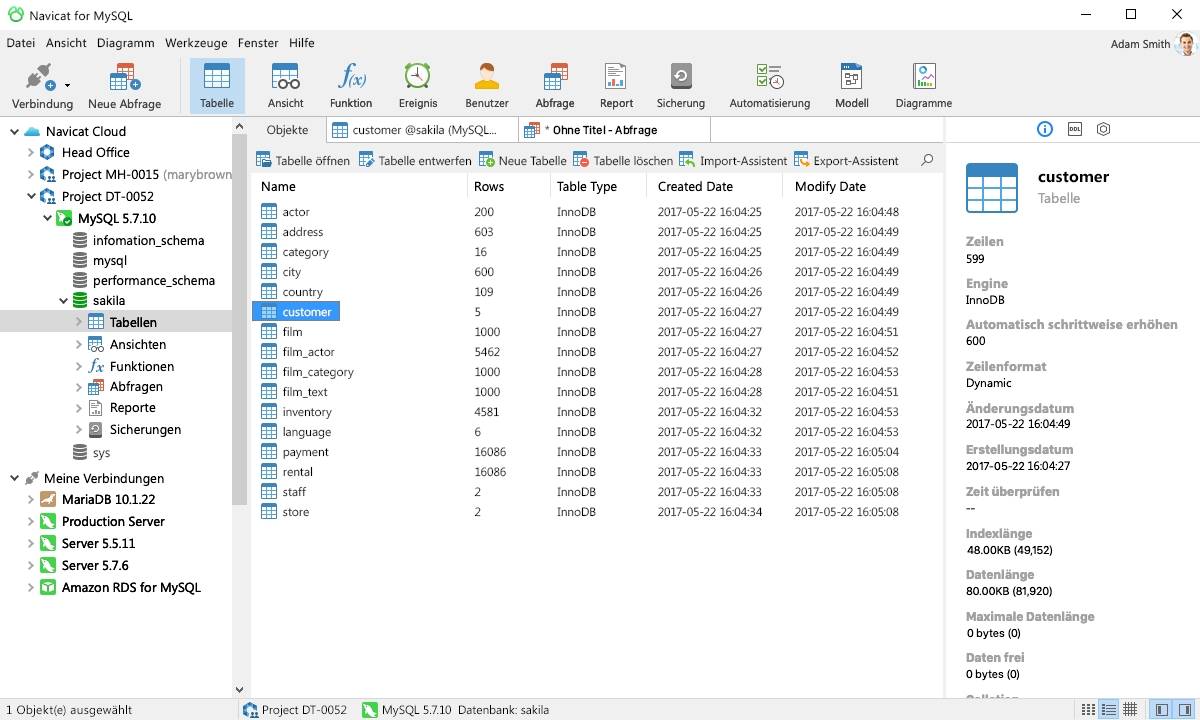Create a new query with Neue Abfrage

[124, 86]
